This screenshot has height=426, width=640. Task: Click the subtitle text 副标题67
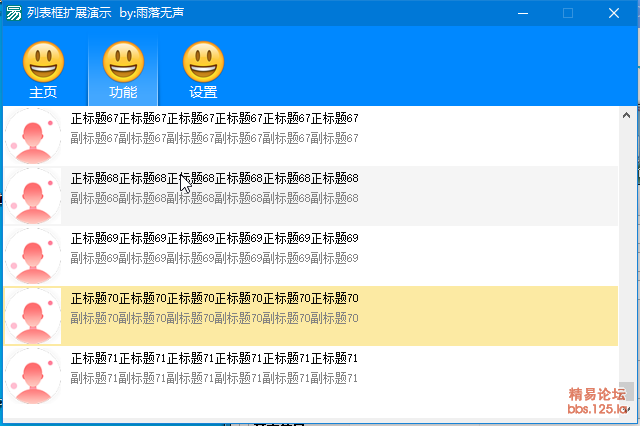(214, 138)
